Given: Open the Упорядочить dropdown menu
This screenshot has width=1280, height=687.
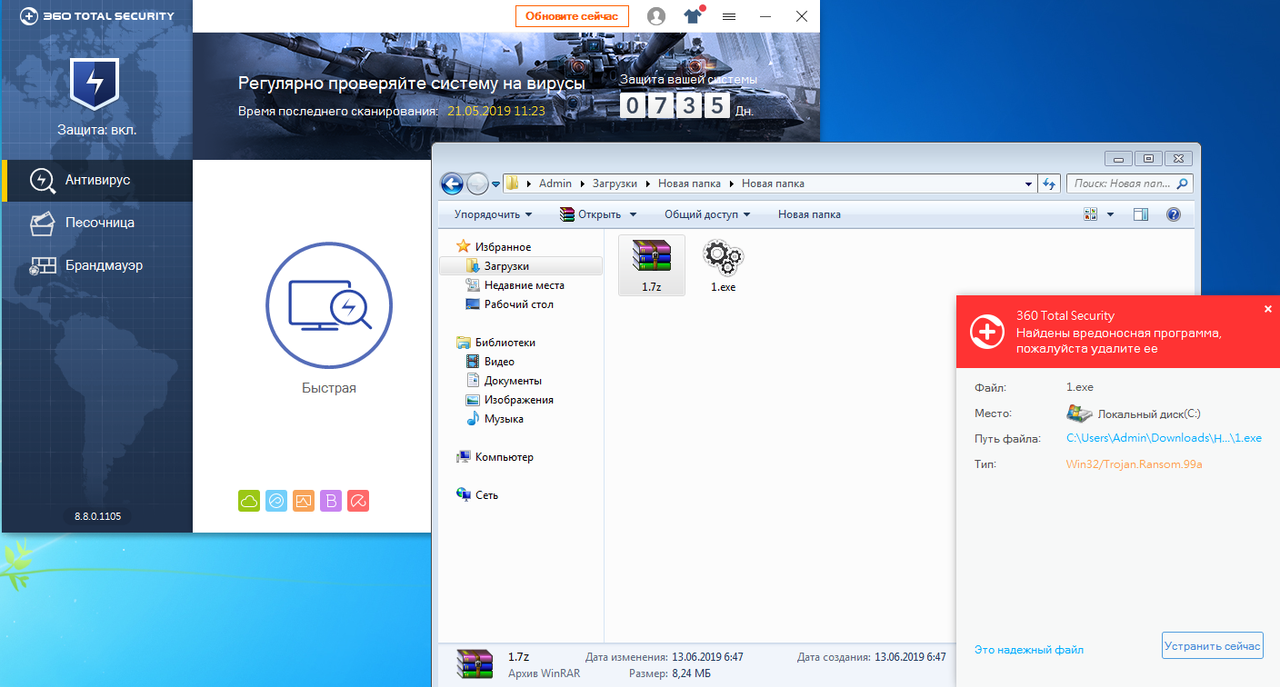Looking at the screenshot, I should [x=493, y=214].
